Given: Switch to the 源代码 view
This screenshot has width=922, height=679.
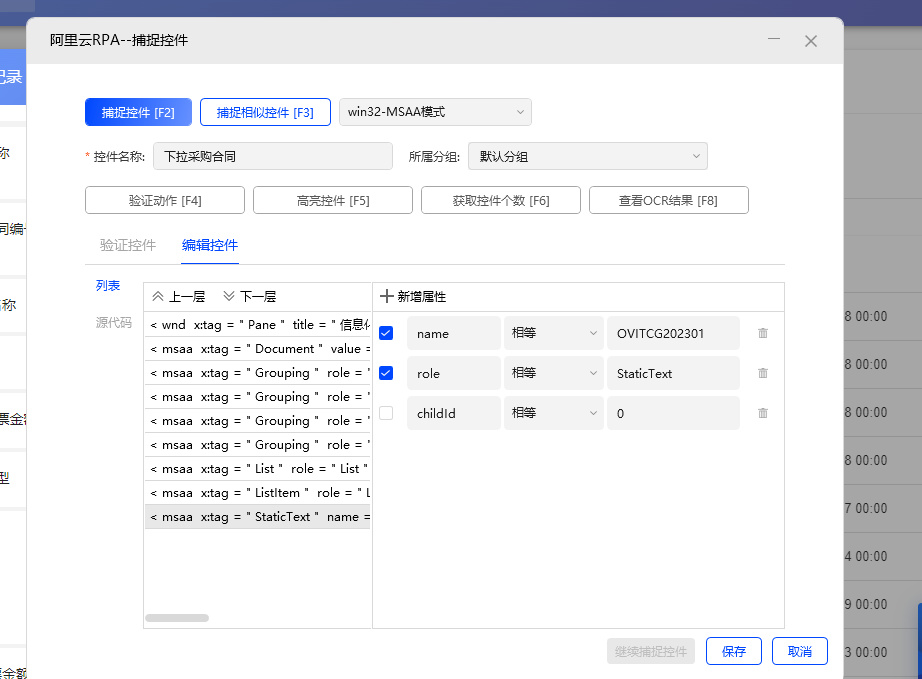Looking at the screenshot, I should coord(113,322).
